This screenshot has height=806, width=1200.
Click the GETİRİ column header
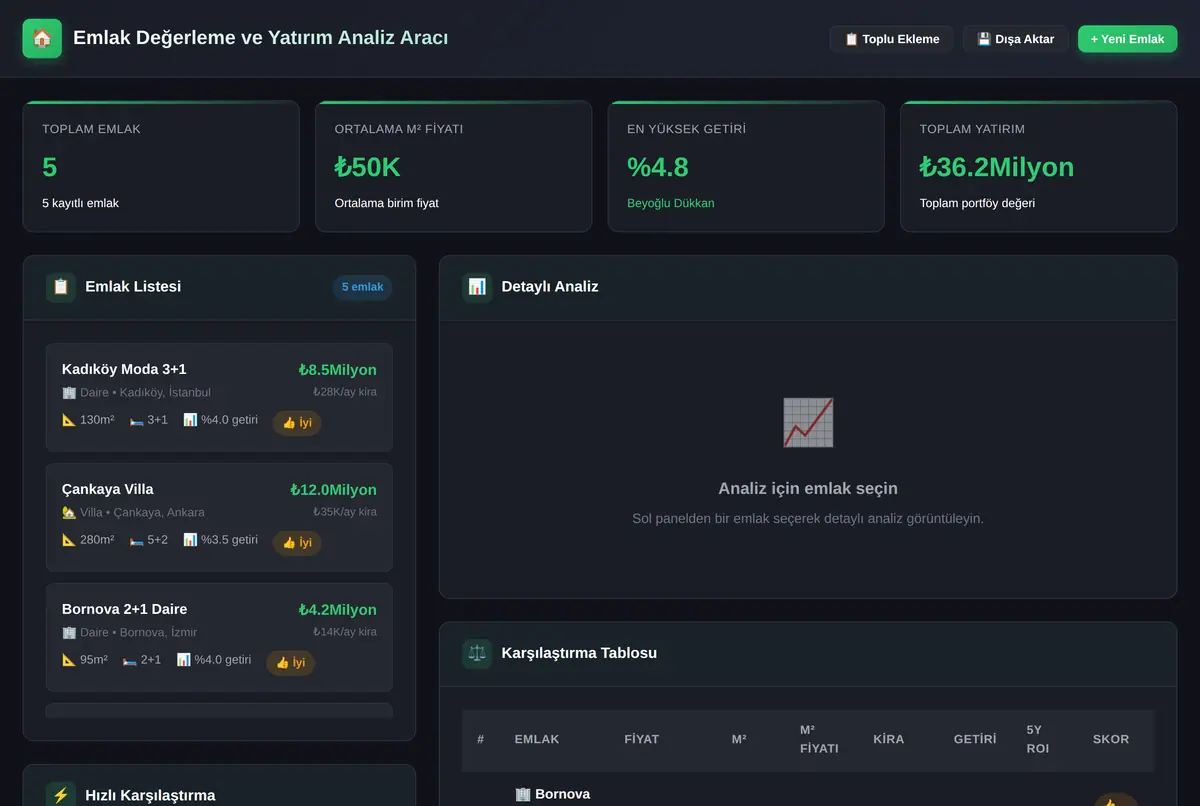(x=975, y=739)
